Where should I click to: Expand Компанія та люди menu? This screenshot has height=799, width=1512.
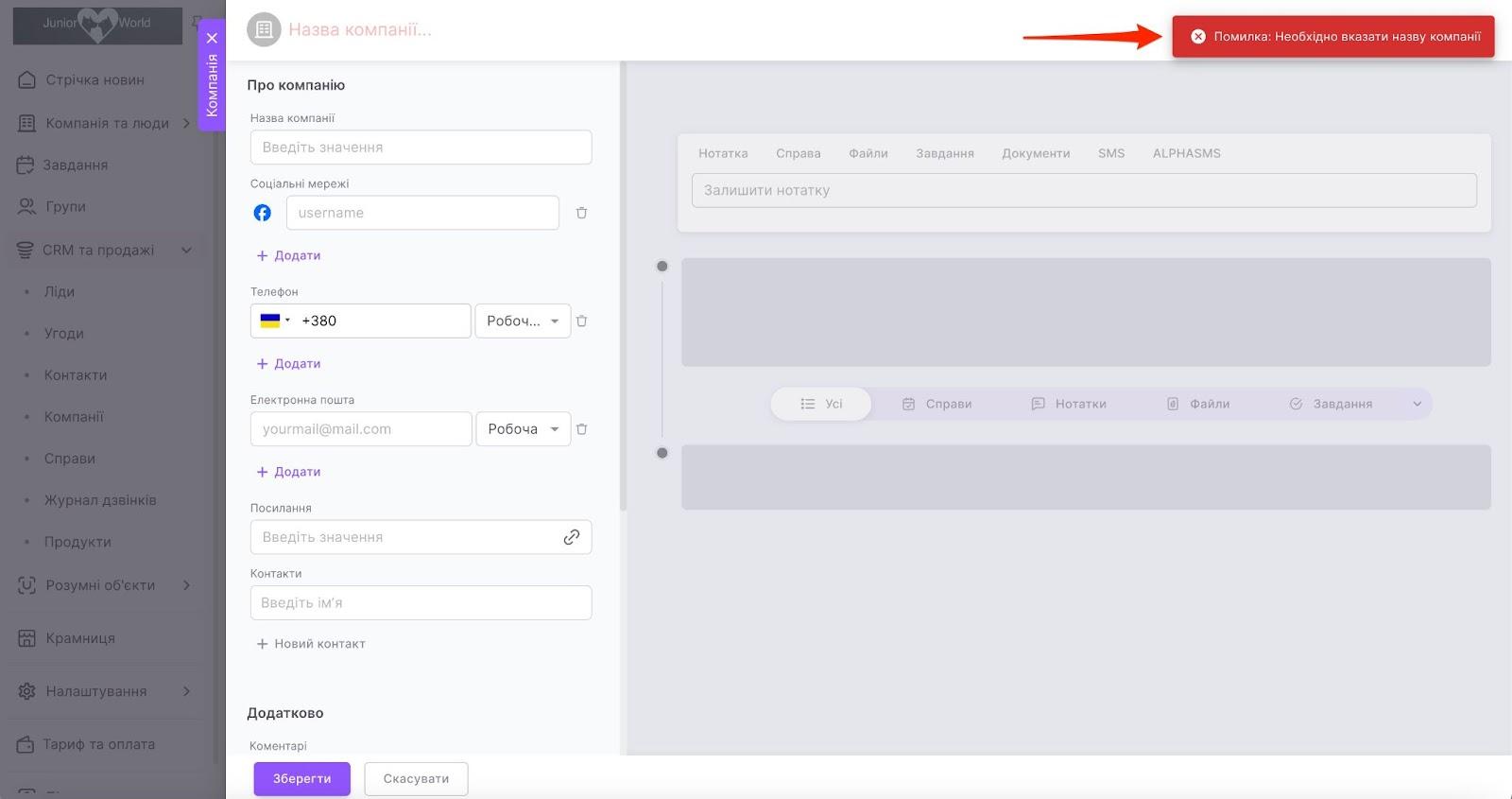pyautogui.click(x=186, y=123)
